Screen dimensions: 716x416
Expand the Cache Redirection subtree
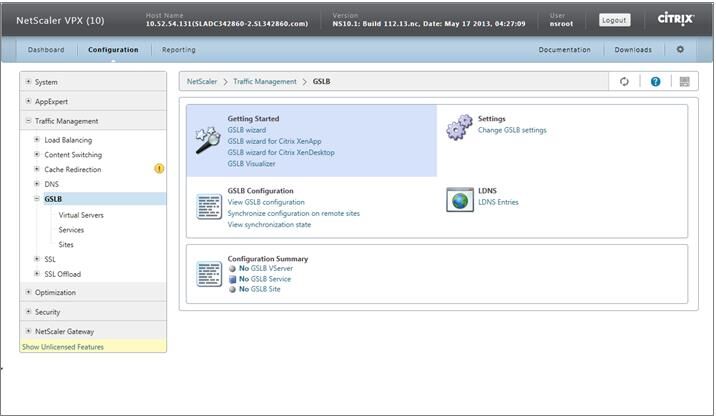click(37, 169)
